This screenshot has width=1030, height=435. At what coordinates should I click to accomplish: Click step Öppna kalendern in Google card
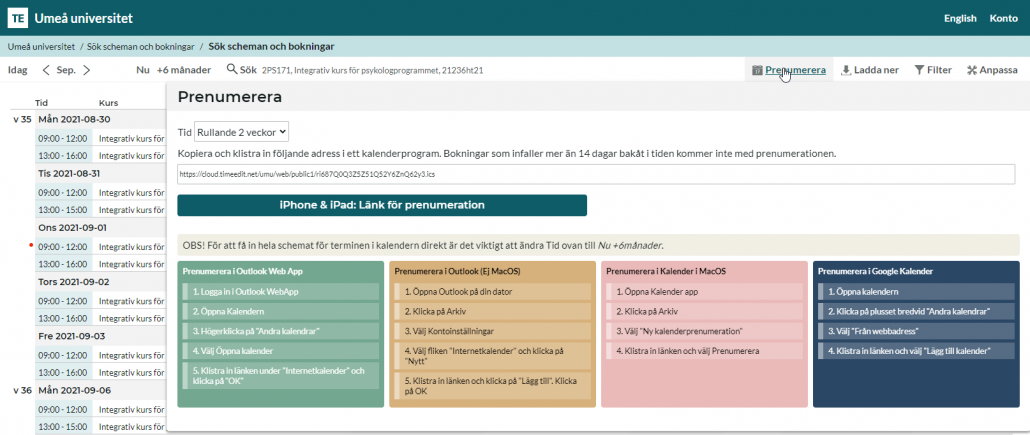pos(916,292)
